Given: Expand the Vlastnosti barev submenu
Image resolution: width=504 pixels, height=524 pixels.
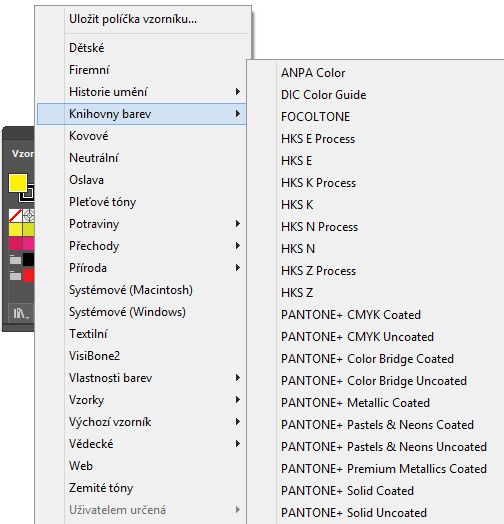Looking at the screenshot, I should [142, 378].
